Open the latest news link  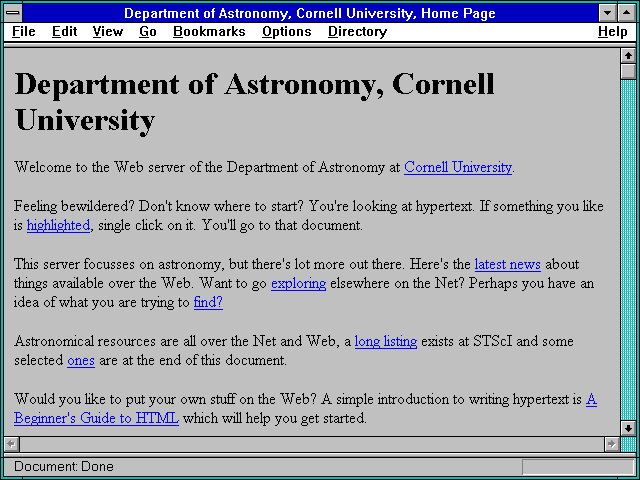(x=508, y=264)
